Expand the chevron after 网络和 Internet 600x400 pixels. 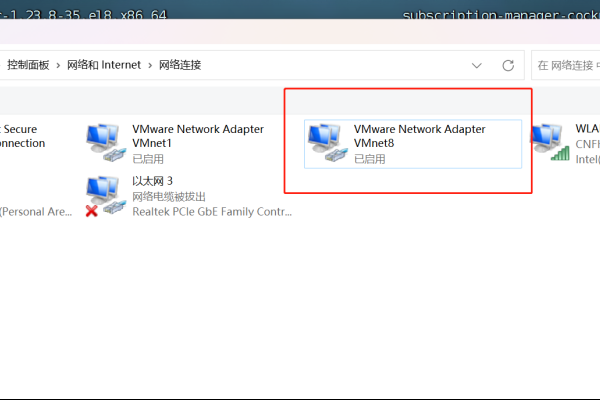click(150, 65)
